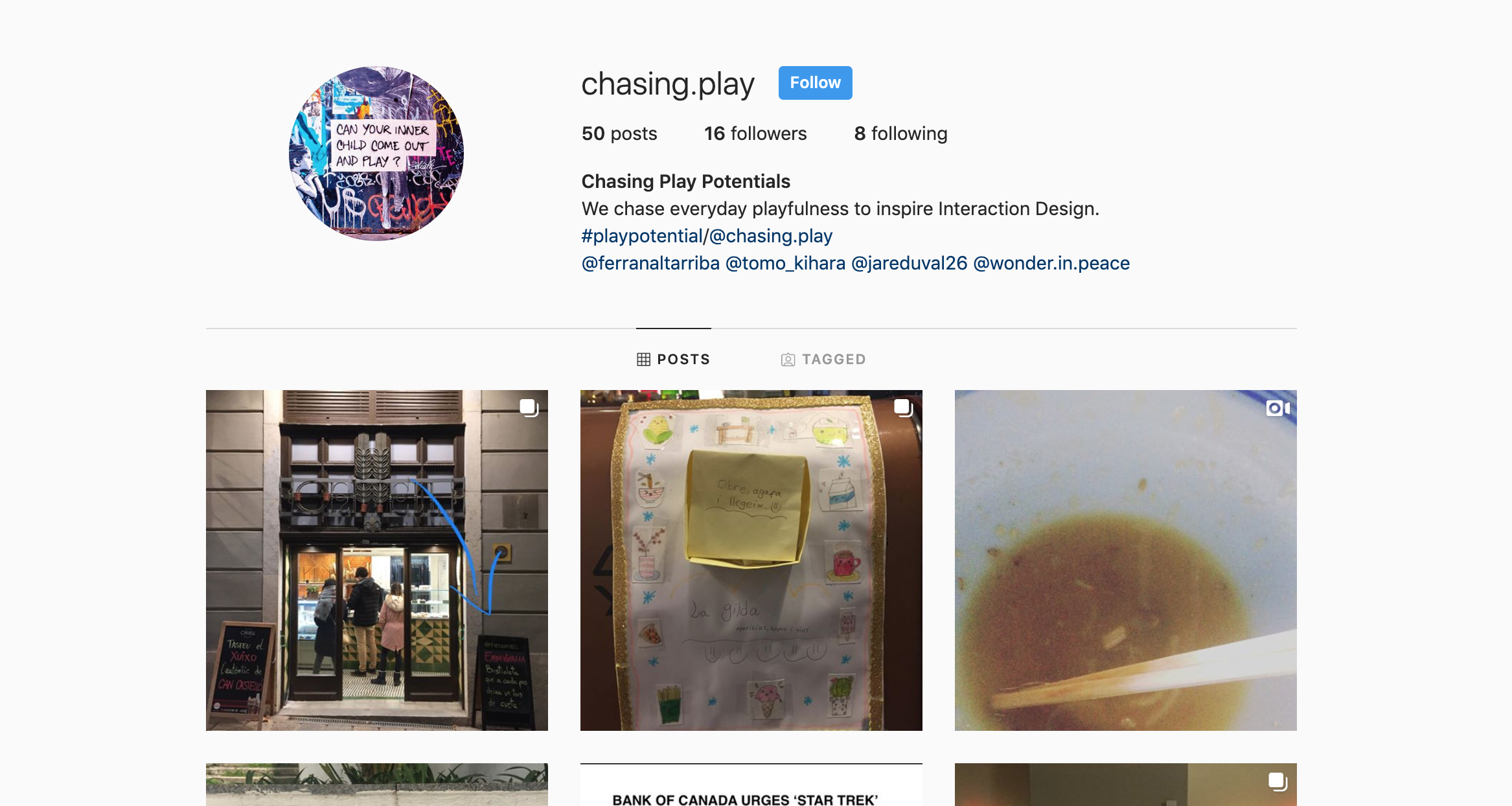Image resolution: width=1512 pixels, height=806 pixels.
Task: Click carousel icon on sticky note post
Action: [903, 408]
